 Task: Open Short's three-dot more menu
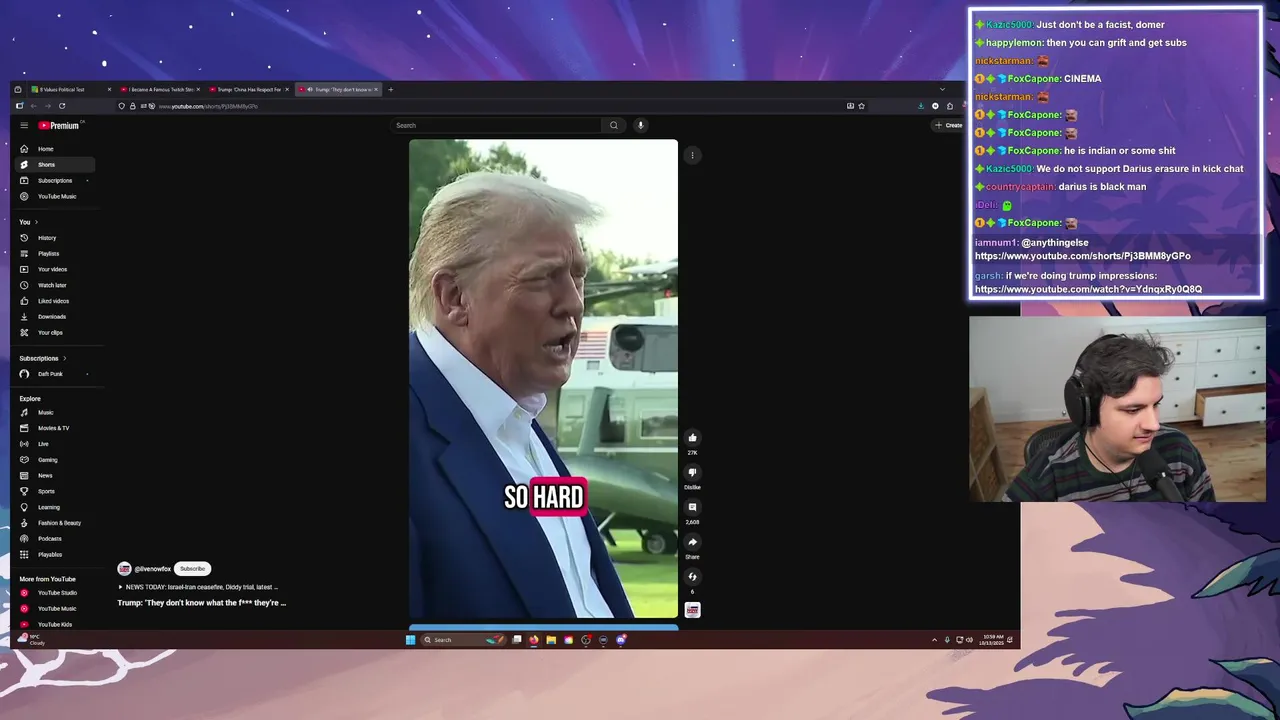(x=692, y=155)
